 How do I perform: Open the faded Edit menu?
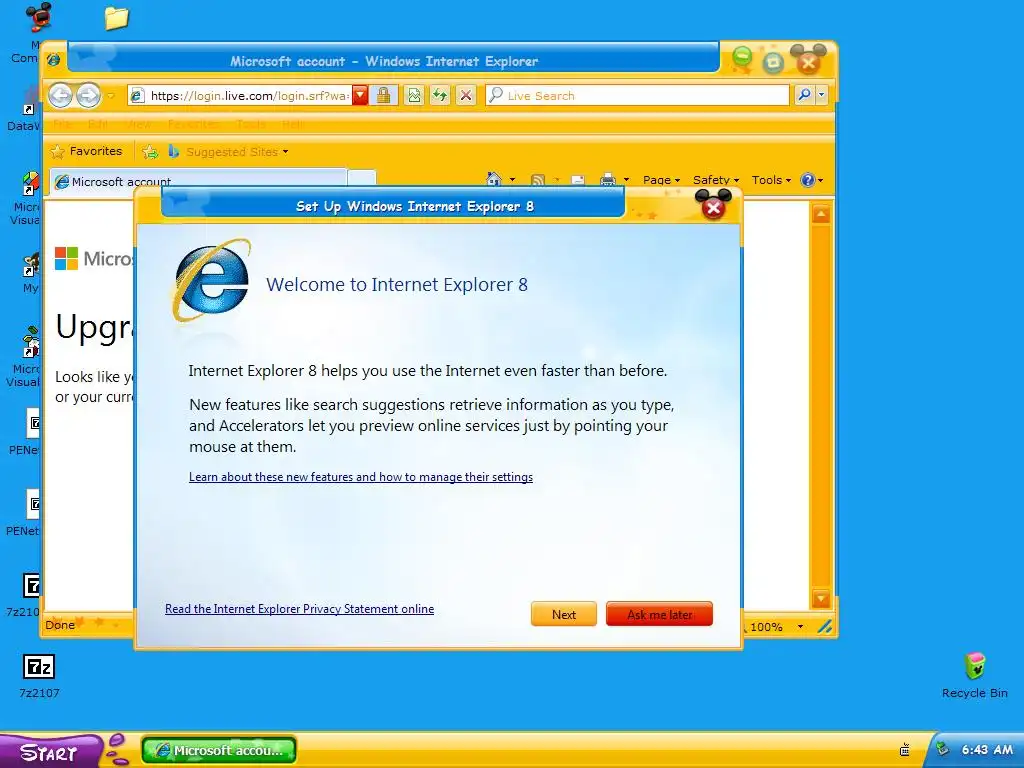[x=98, y=124]
